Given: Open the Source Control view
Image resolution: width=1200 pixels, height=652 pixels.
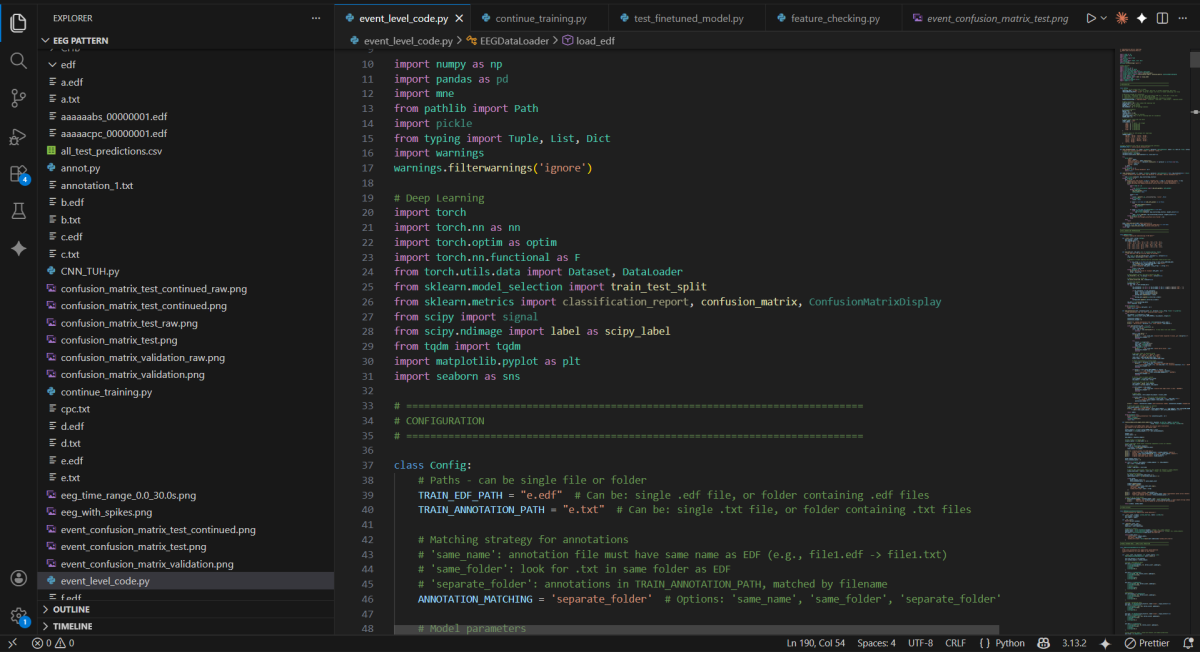Looking at the screenshot, I should [18, 98].
